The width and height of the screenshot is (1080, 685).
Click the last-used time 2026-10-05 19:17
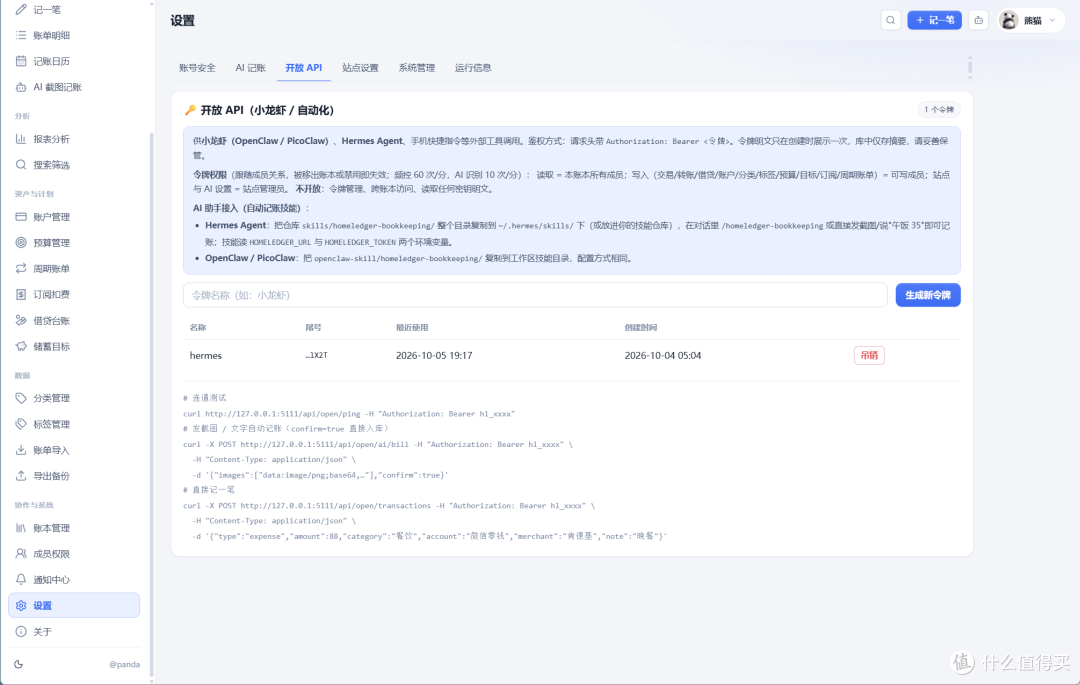coord(434,356)
